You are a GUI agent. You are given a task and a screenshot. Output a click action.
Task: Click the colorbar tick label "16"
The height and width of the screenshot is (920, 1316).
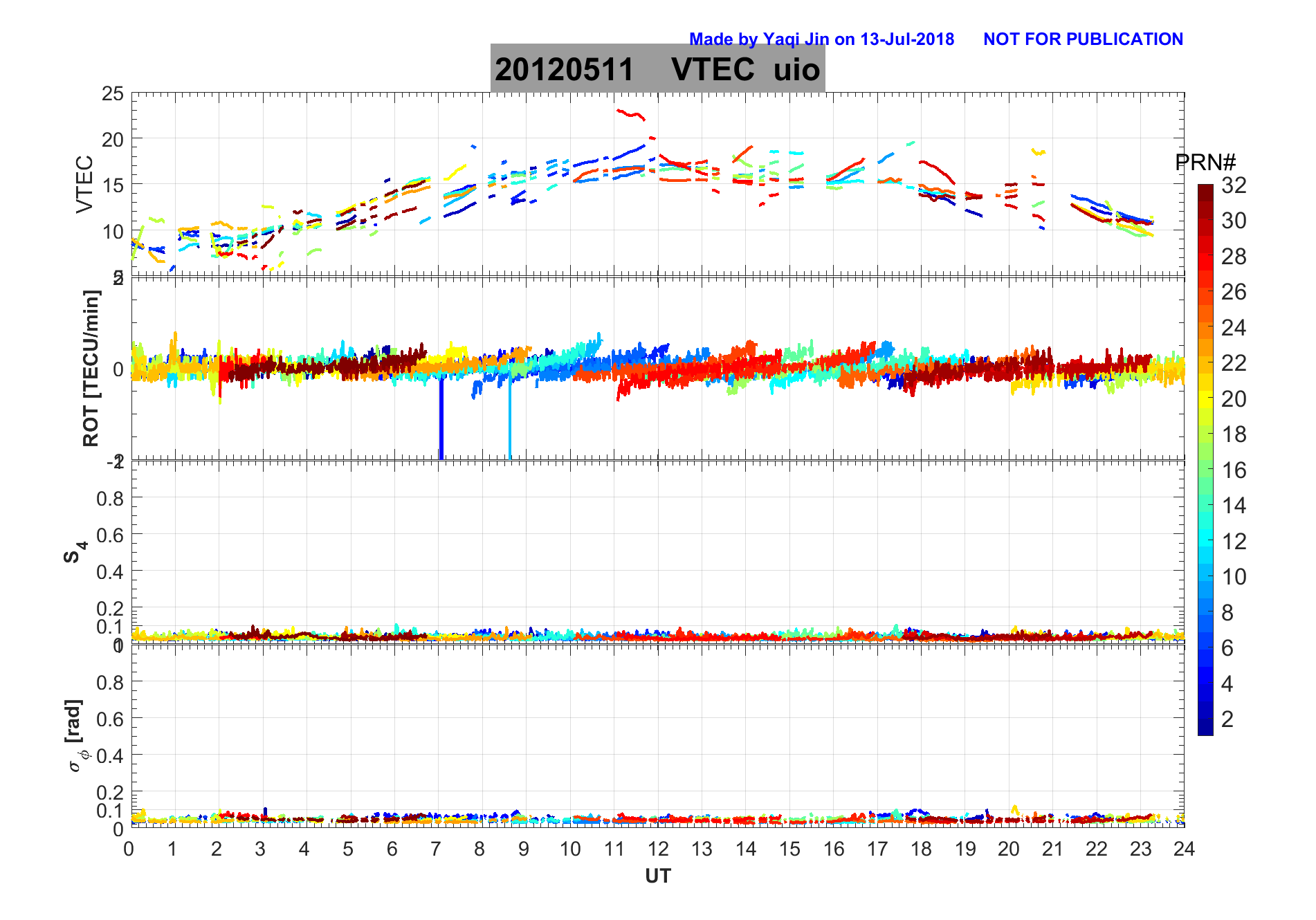tap(1234, 470)
